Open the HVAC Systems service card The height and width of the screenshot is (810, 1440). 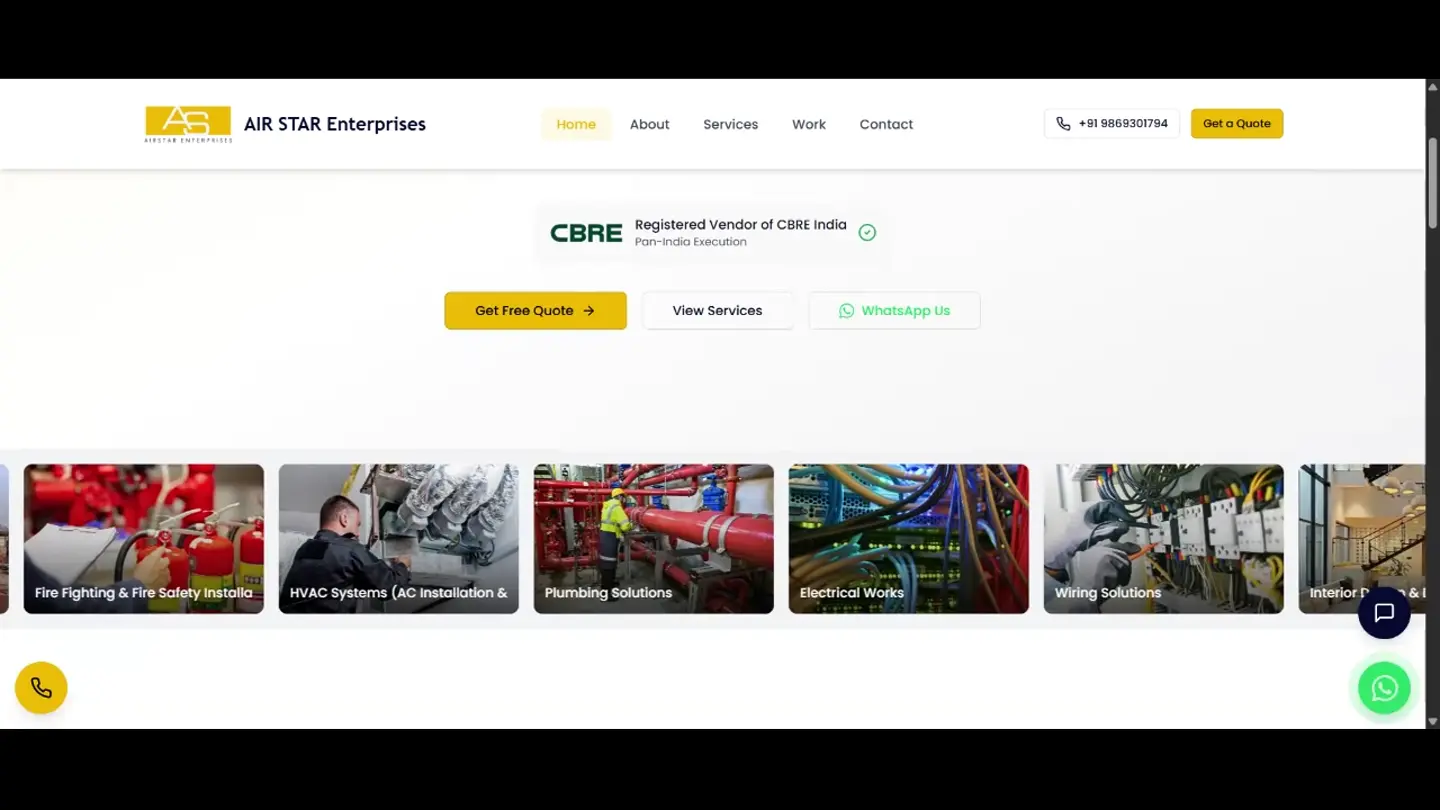[x=399, y=539]
